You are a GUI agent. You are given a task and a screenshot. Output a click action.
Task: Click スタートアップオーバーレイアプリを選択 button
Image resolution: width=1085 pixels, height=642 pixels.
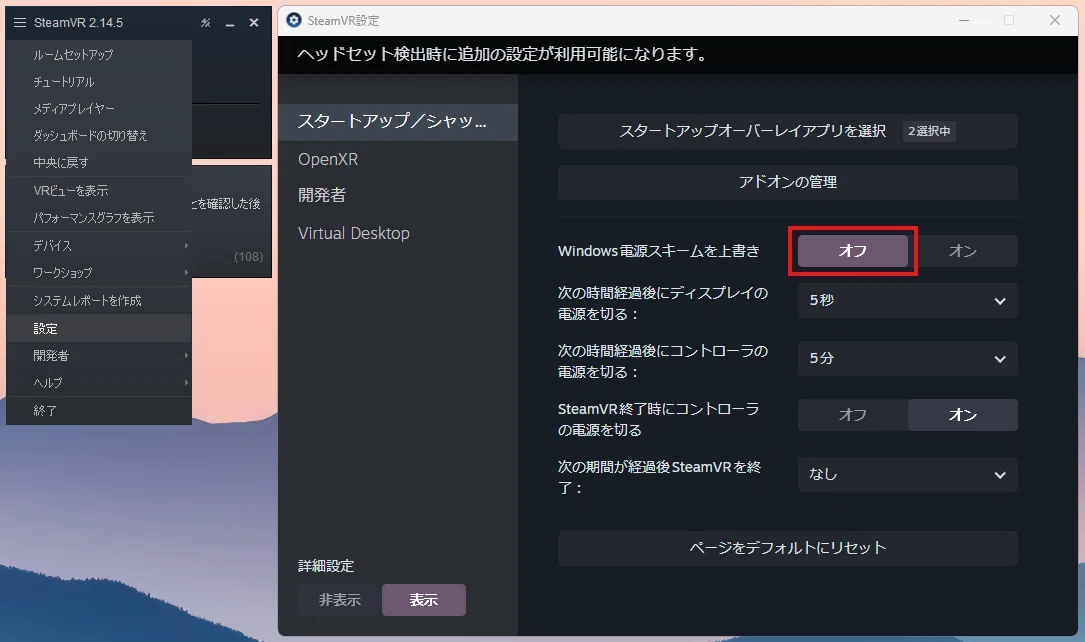(x=787, y=131)
